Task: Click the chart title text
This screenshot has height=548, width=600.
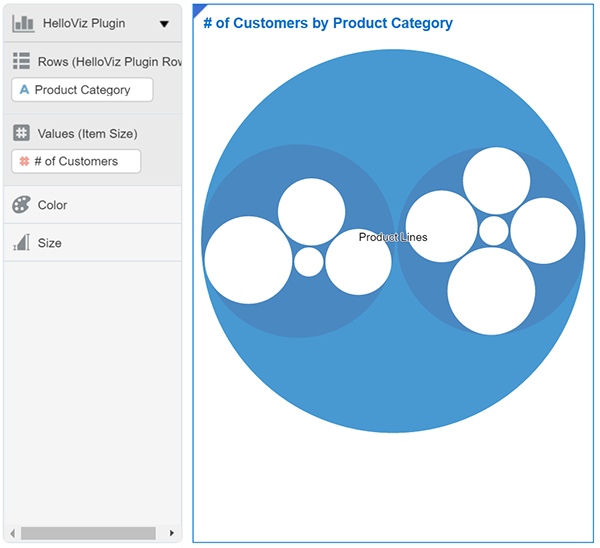Action: coord(328,23)
